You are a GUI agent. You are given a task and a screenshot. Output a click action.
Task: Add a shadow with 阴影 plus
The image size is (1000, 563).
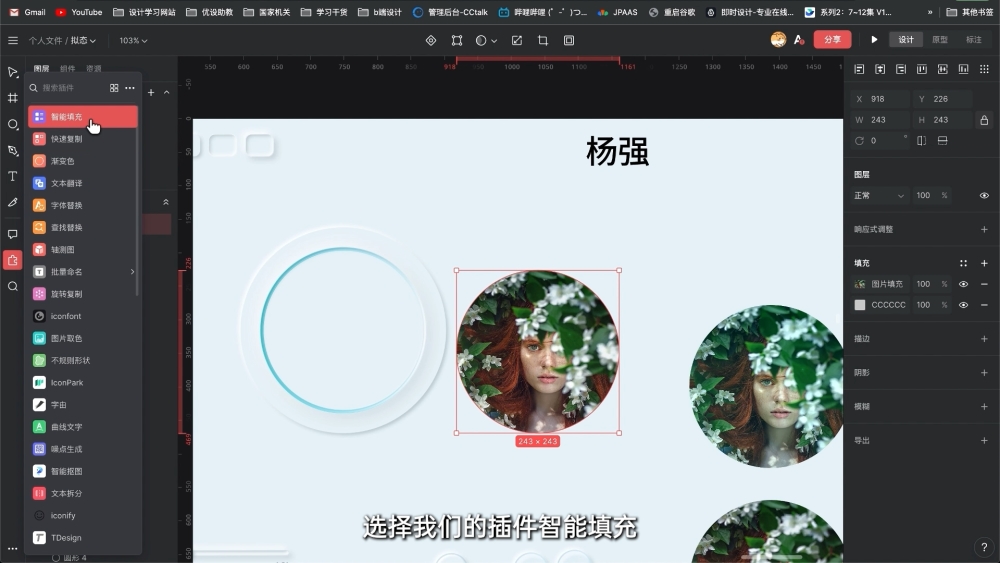tap(984, 372)
